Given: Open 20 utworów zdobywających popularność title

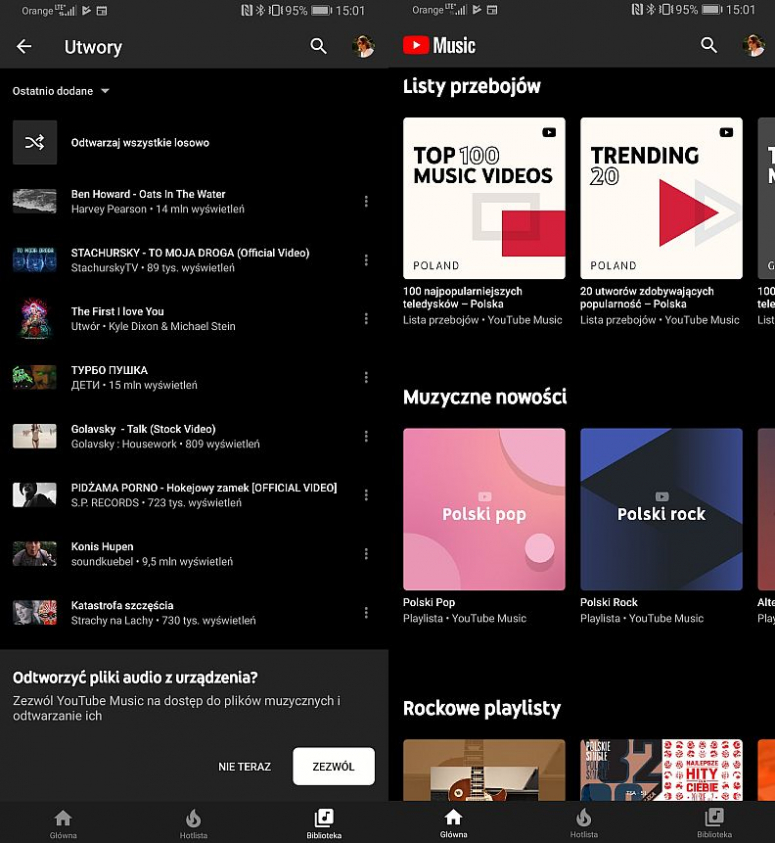Looking at the screenshot, I should click(647, 297).
